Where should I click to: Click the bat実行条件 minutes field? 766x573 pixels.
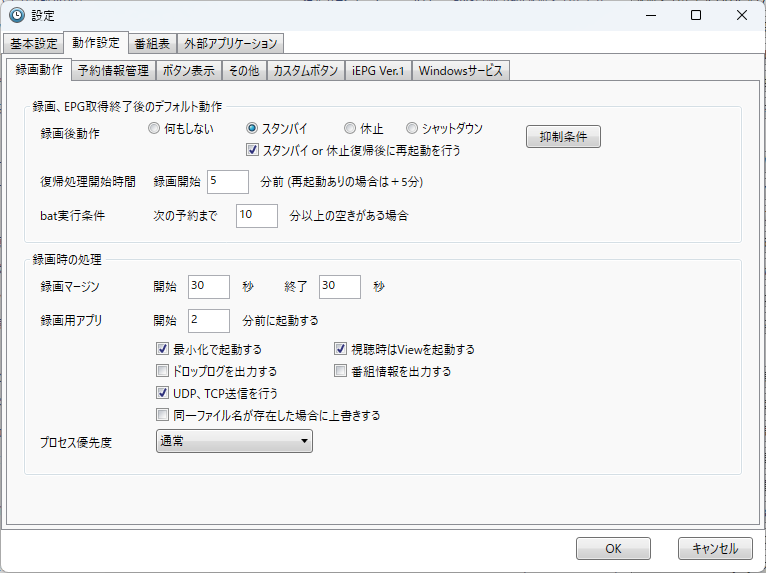pyautogui.click(x=257, y=216)
